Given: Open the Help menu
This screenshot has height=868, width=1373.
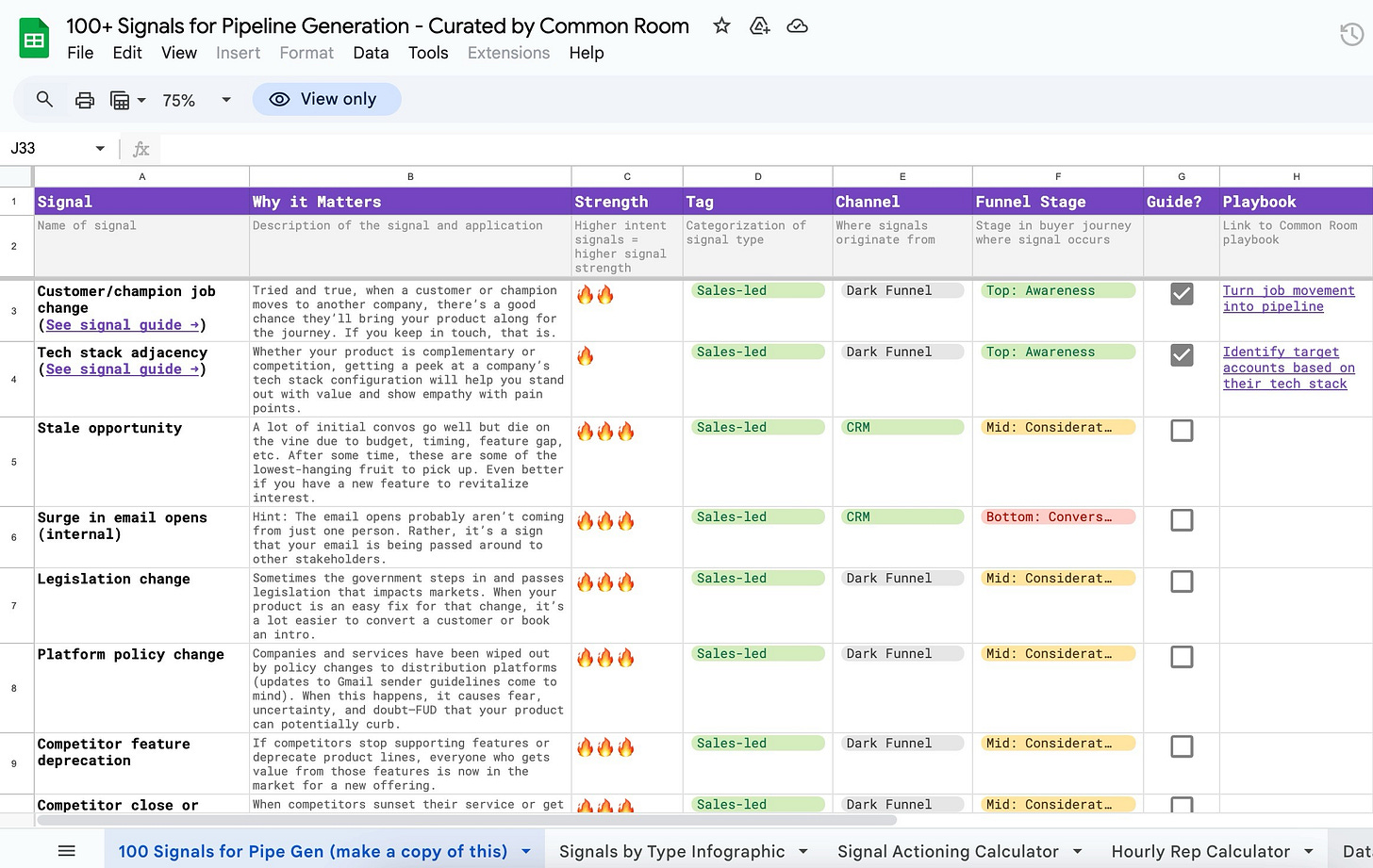Looking at the screenshot, I should coord(587,53).
